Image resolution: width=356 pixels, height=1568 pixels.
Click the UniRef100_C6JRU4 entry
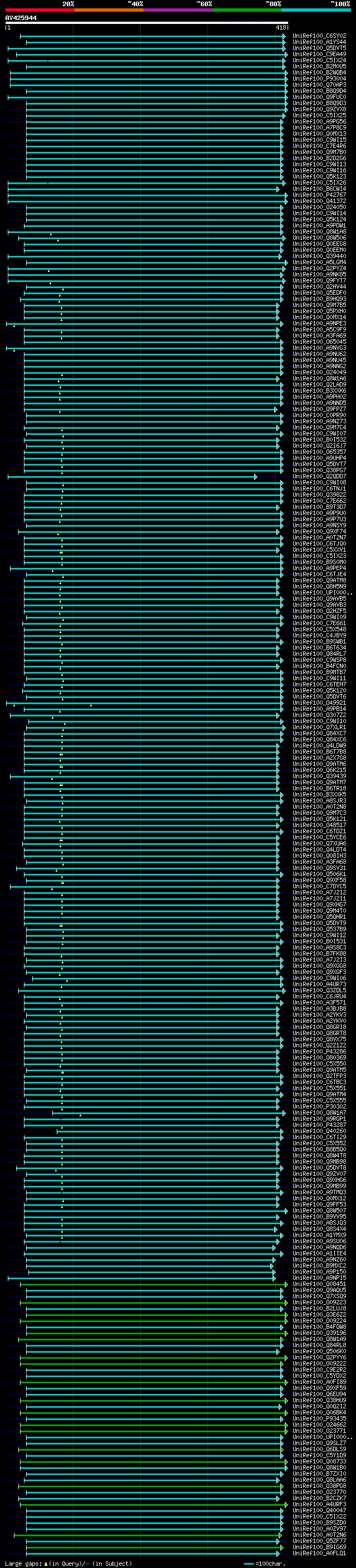coord(319,996)
